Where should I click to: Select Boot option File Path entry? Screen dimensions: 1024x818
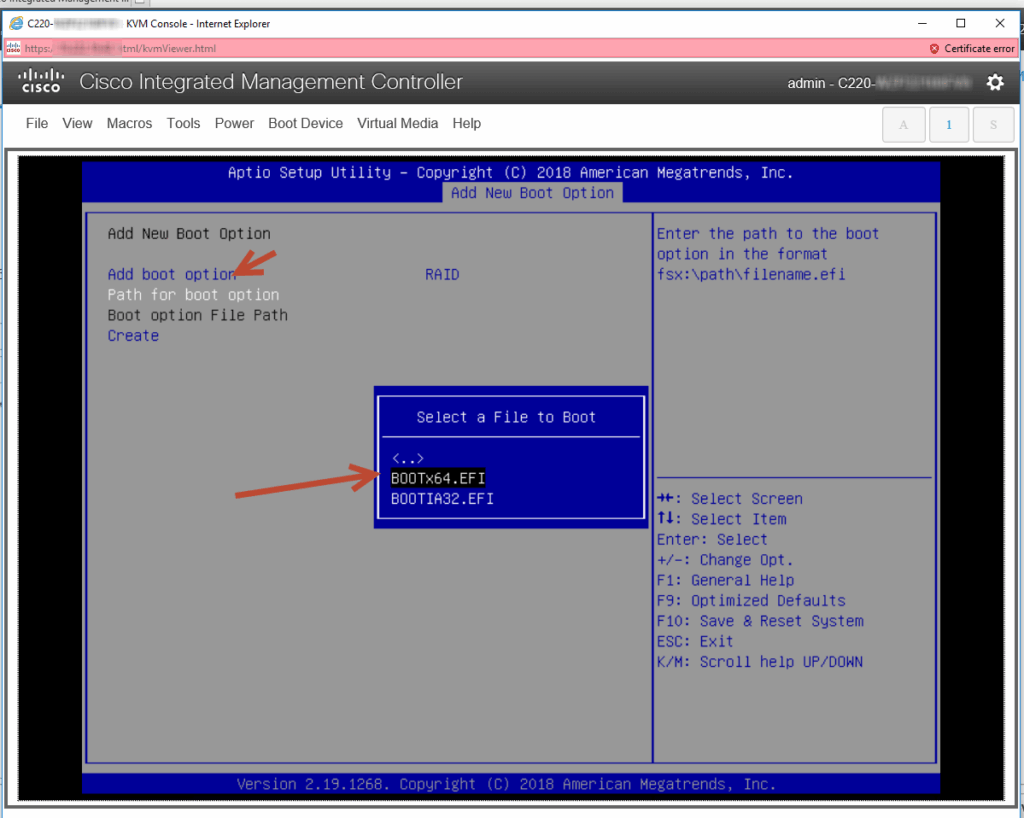point(197,315)
